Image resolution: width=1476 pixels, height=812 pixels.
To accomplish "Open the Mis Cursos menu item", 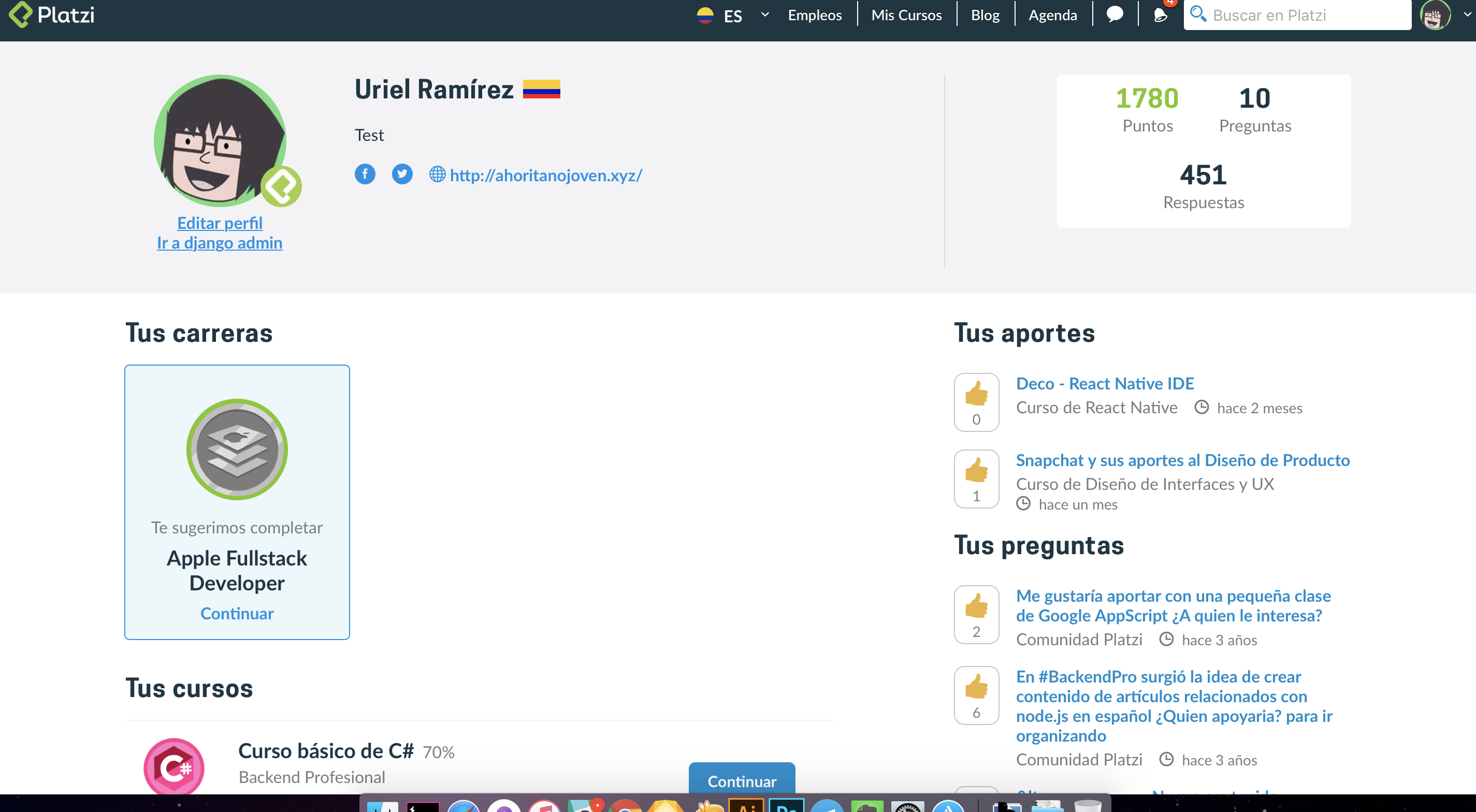I will tap(906, 15).
